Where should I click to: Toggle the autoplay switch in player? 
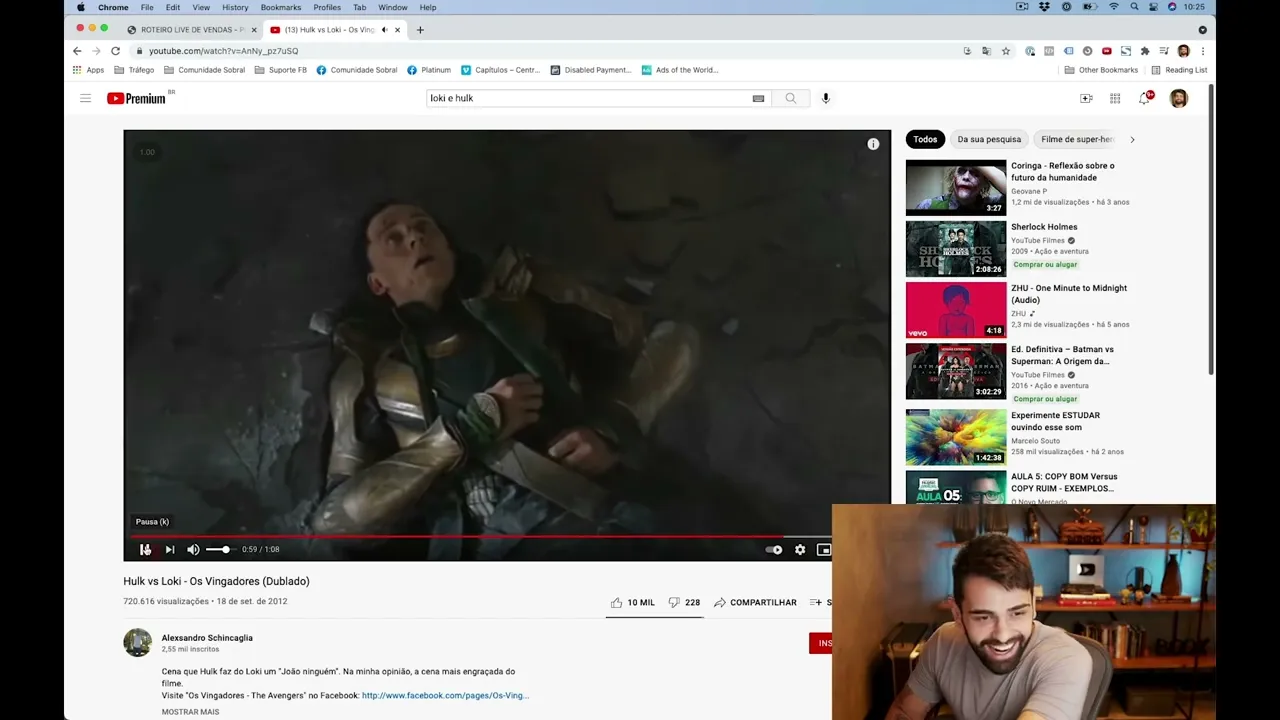pos(774,549)
